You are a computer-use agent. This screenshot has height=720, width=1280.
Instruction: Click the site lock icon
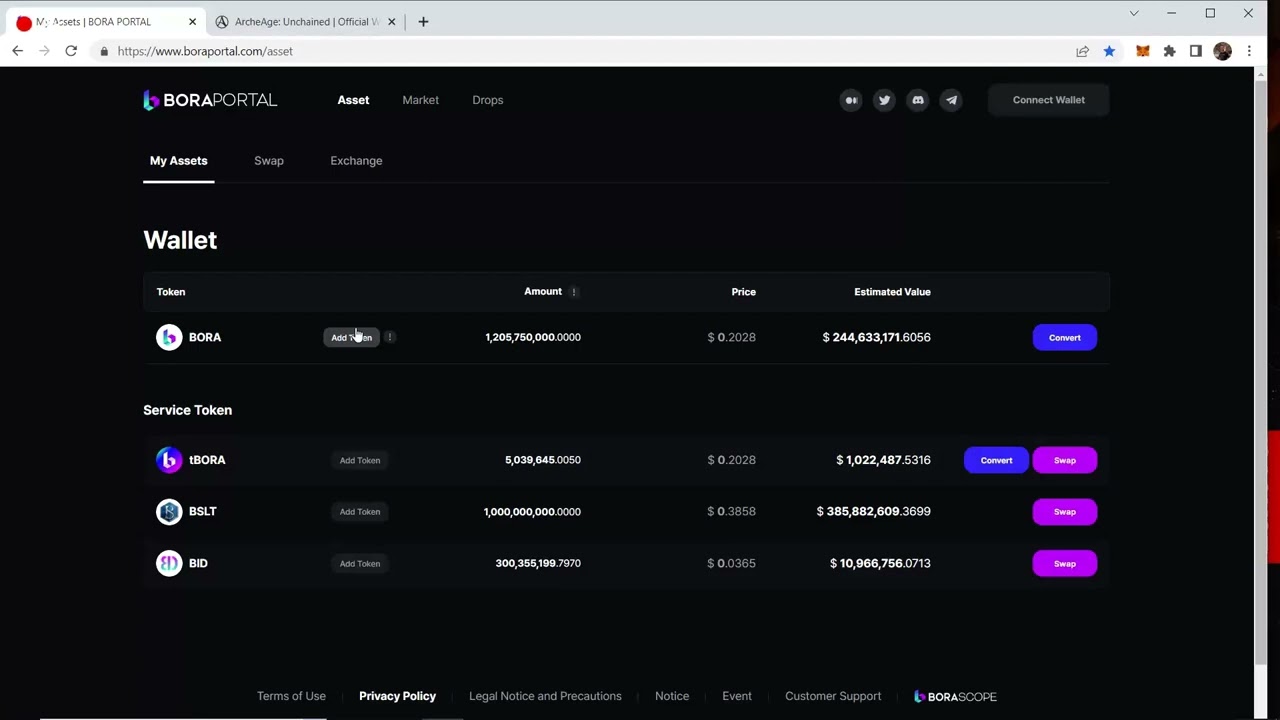click(104, 51)
